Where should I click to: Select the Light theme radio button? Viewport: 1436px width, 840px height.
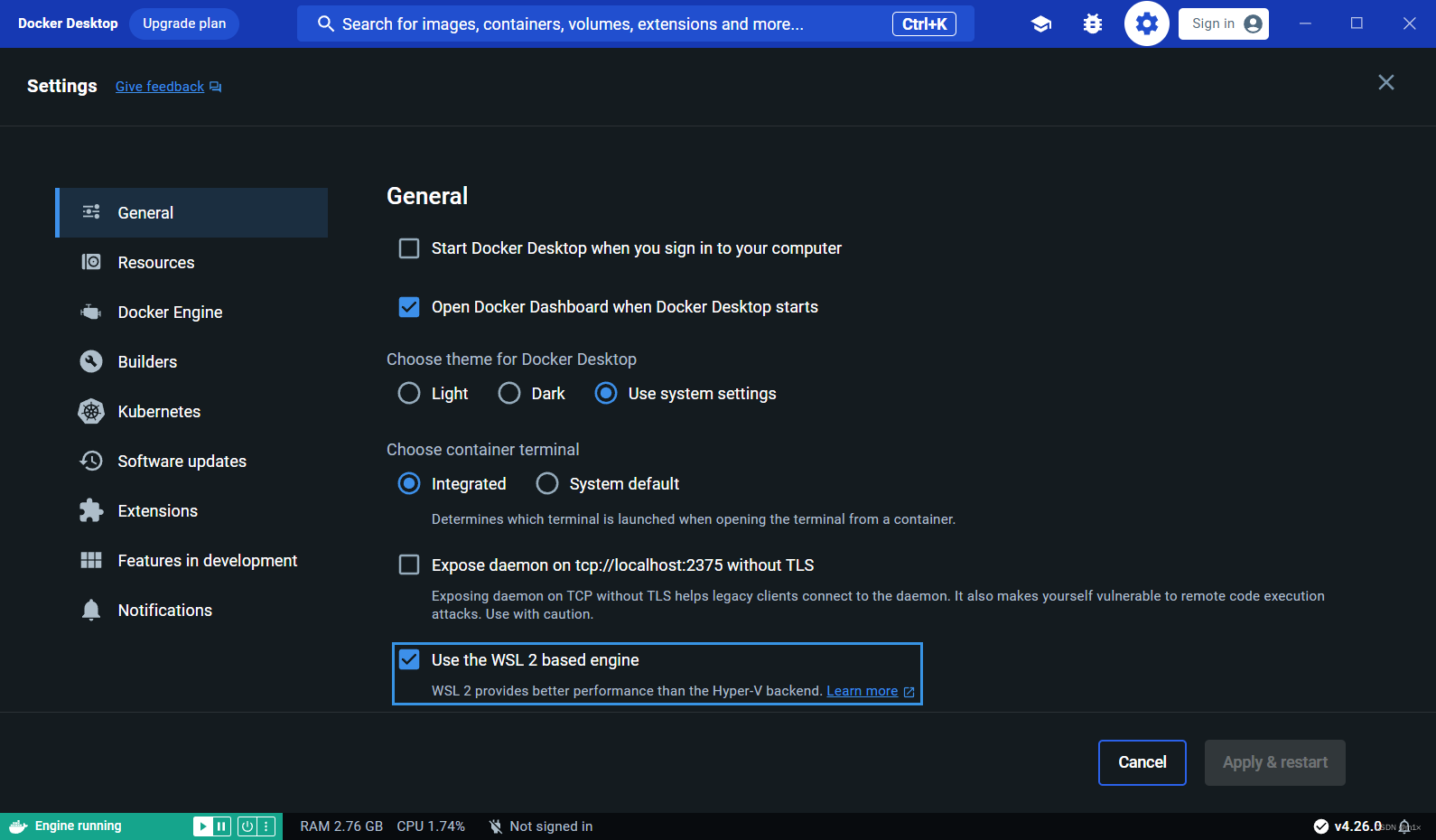[x=409, y=393]
